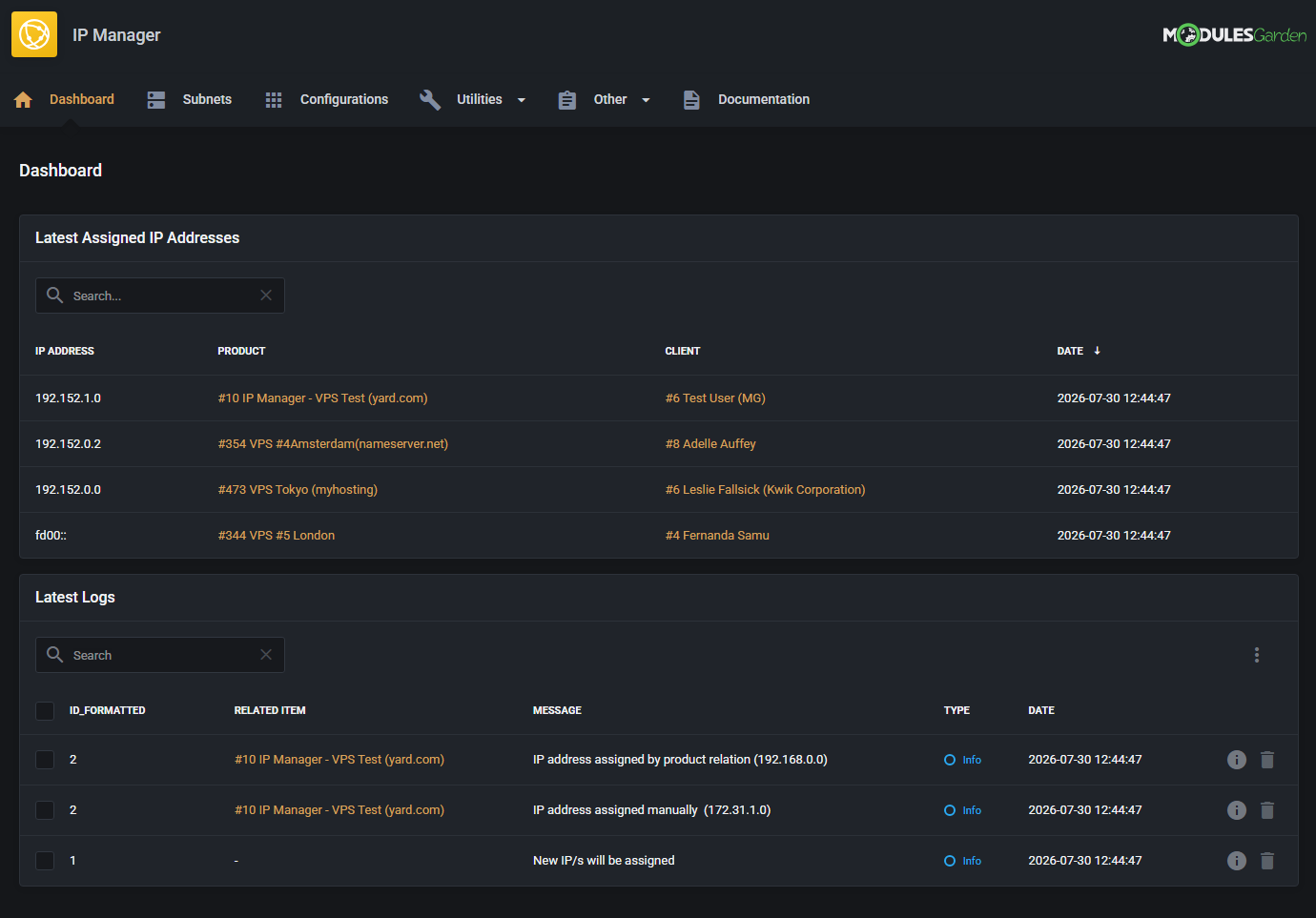Open client #6 Leslie Fallsick (Kwik Corporation)
This screenshot has width=1316, height=918.
pos(765,490)
